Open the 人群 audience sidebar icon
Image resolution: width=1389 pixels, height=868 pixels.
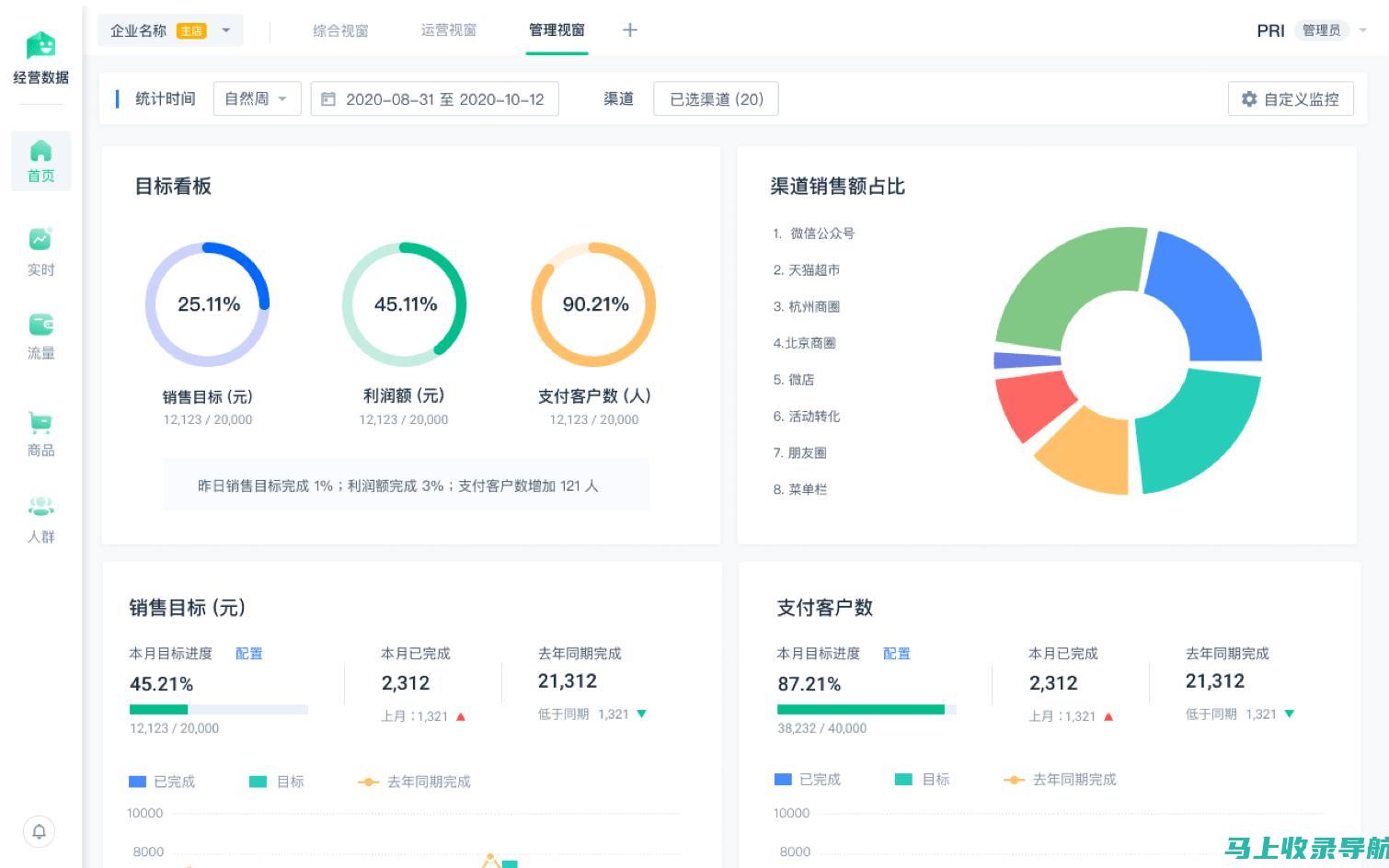[40, 507]
